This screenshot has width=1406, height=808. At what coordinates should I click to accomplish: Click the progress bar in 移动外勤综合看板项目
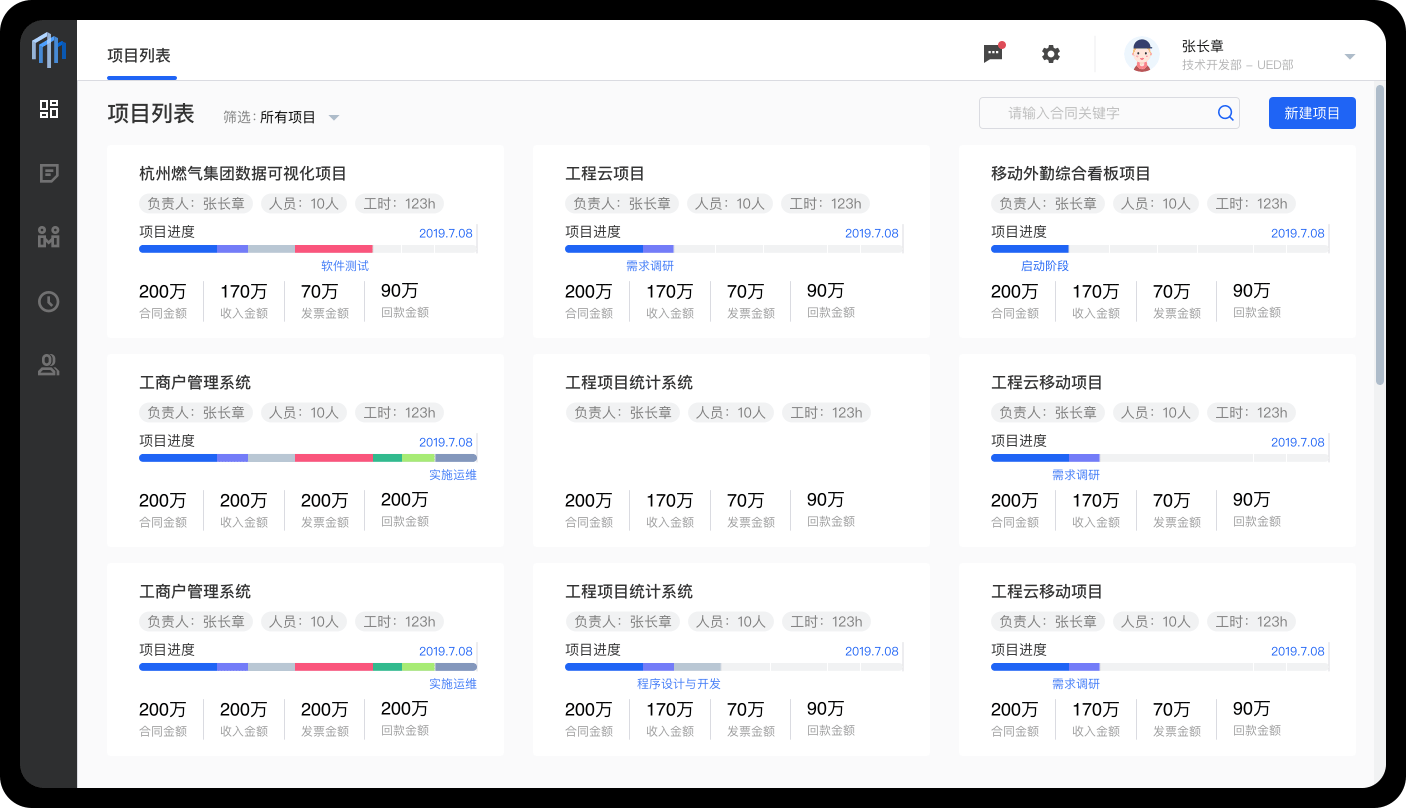pos(1160,248)
